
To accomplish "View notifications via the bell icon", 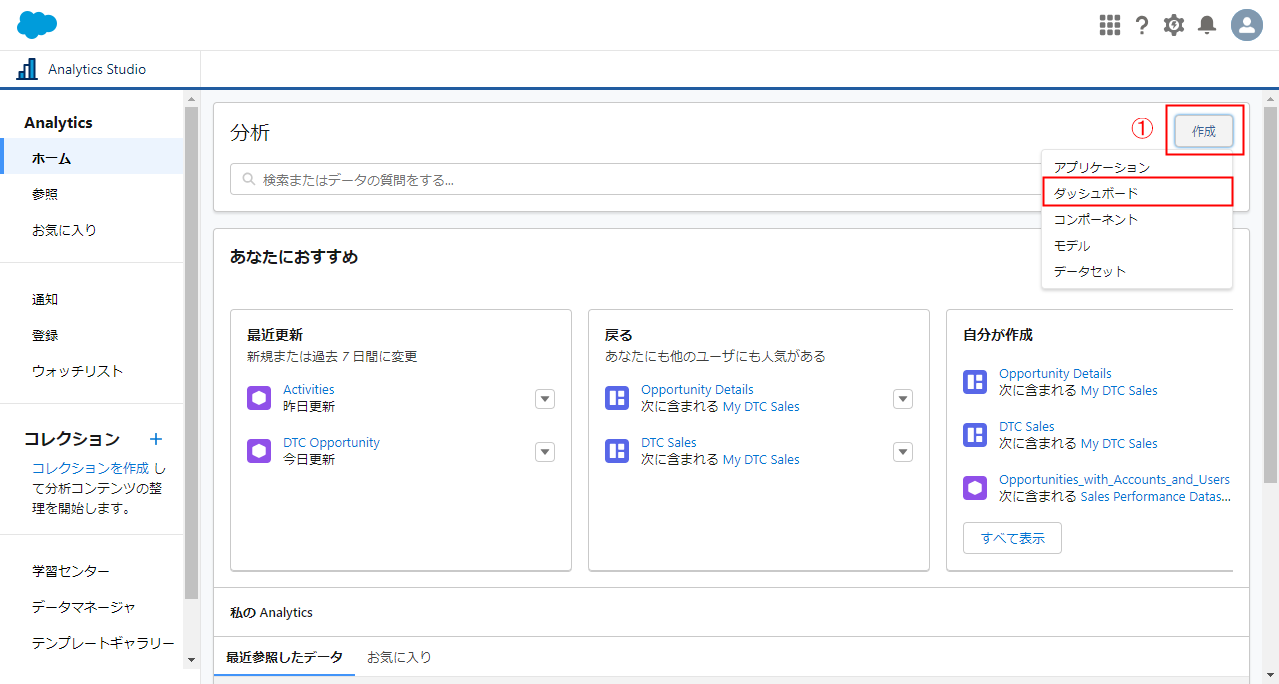I will [1206, 25].
